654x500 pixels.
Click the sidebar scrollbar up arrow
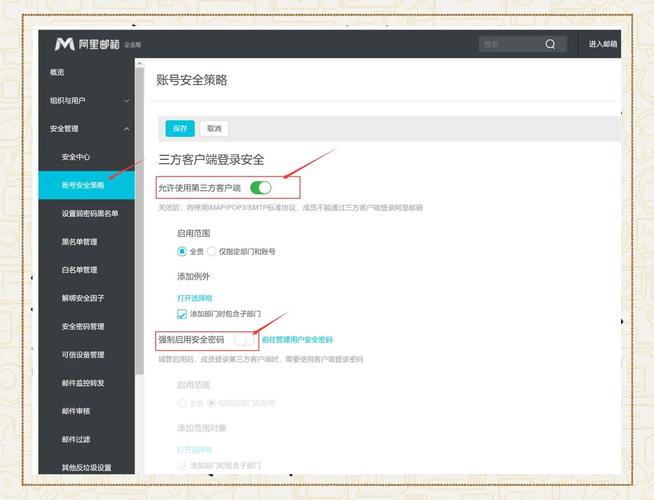click(x=140, y=63)
